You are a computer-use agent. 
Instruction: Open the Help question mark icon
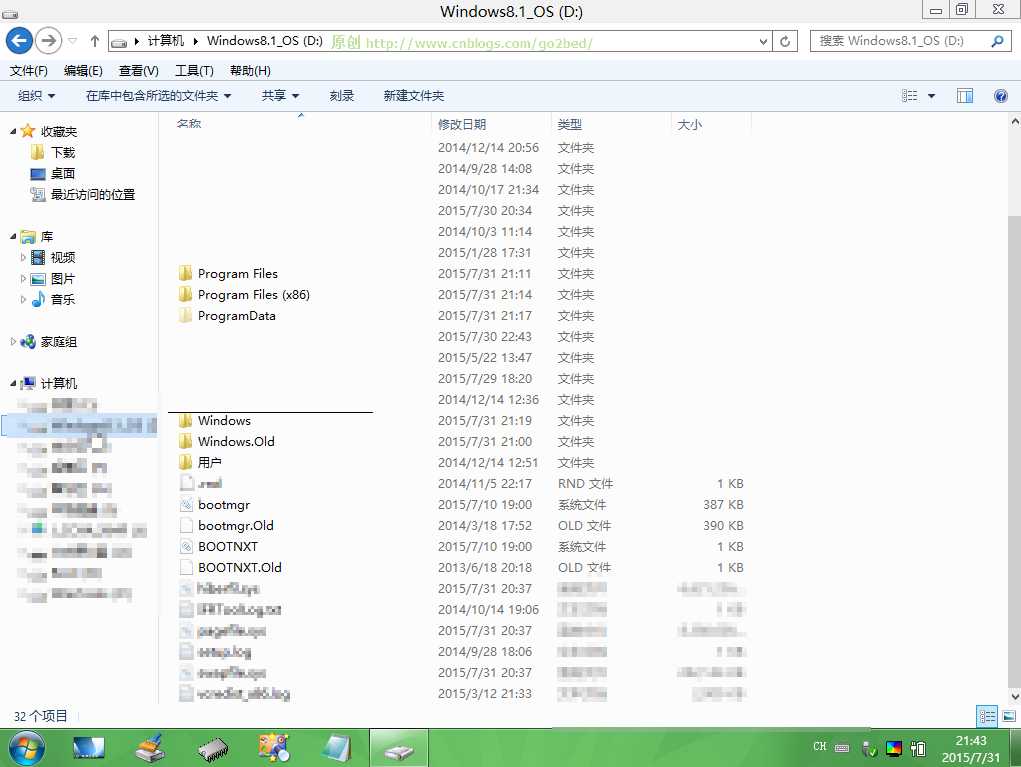tap(1001, 96)
